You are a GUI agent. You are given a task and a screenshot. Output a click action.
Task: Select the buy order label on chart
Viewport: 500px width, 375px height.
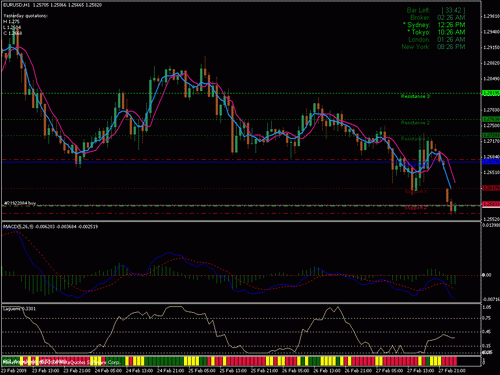[20, 203]
